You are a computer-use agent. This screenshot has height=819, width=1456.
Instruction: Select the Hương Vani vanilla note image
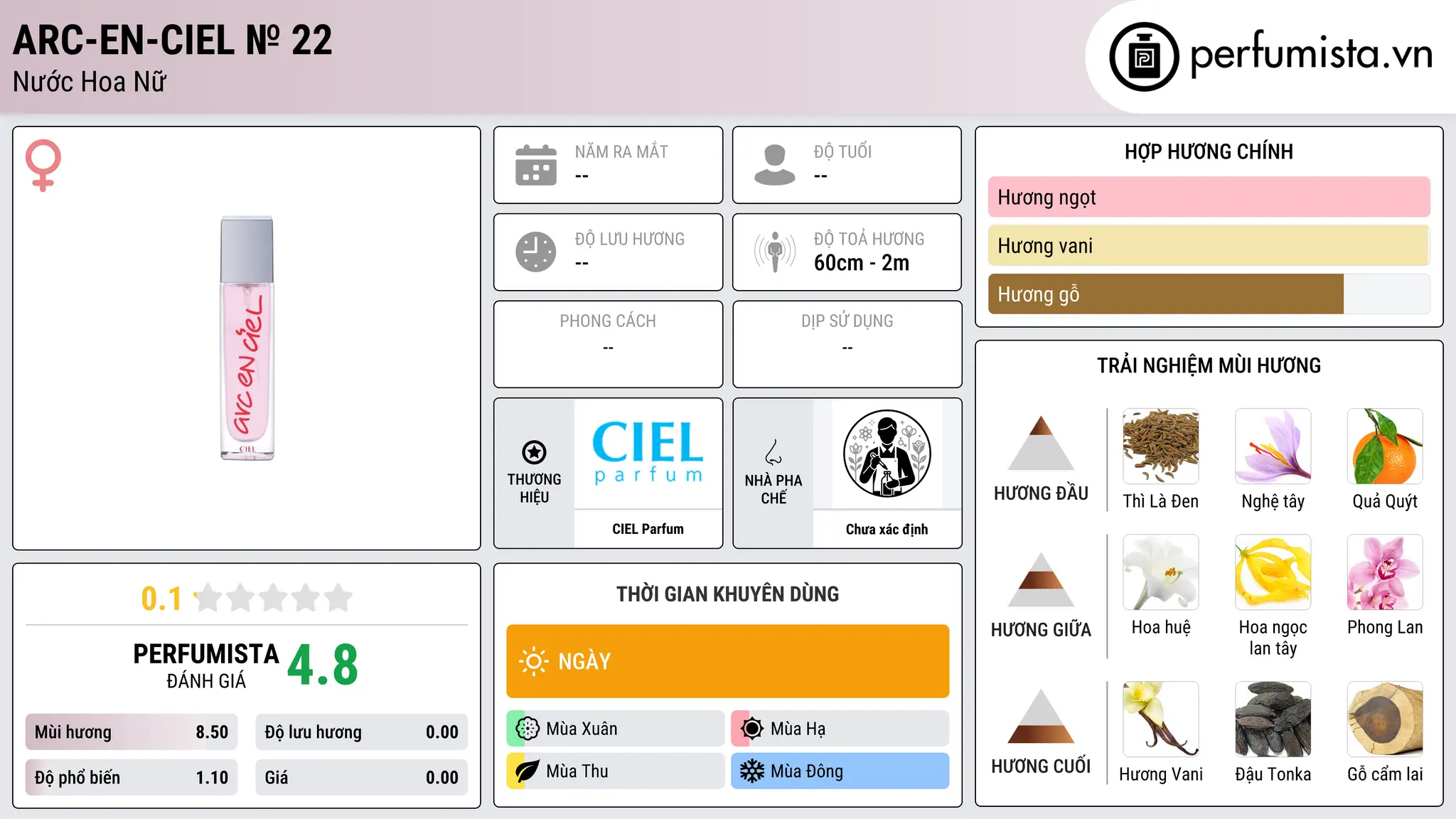[1161, 719]
